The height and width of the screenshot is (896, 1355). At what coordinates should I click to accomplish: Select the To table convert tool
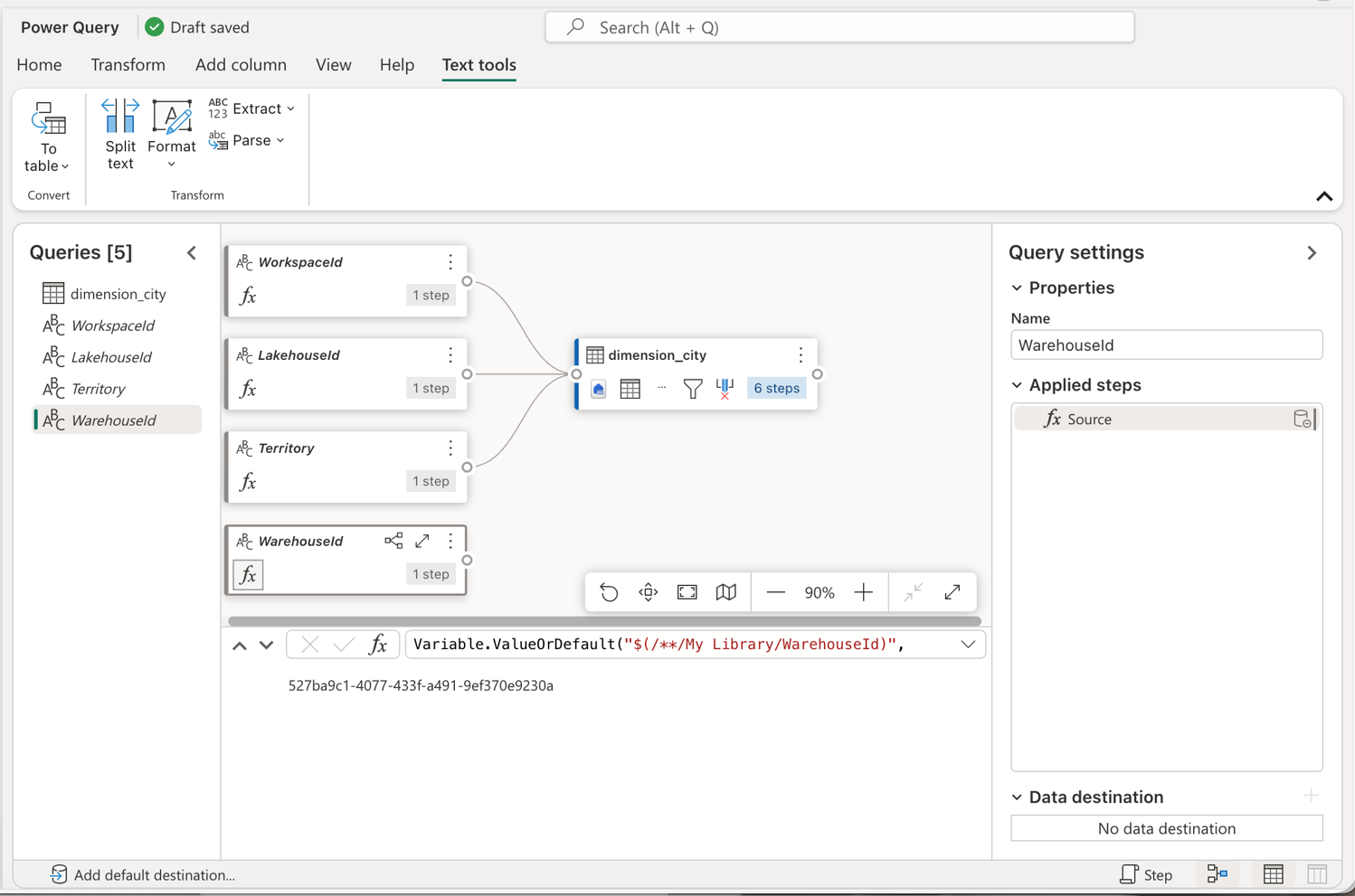[47, 136]
